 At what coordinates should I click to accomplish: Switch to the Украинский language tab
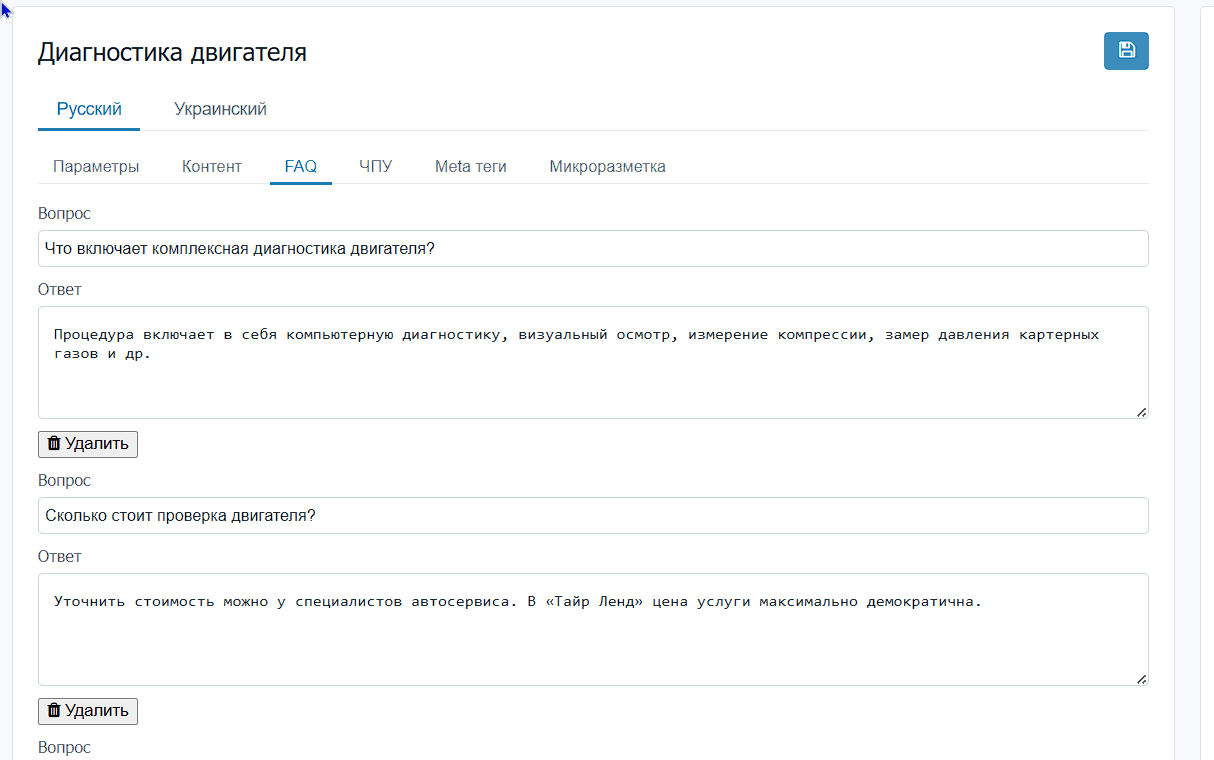(x=220, y=109)
